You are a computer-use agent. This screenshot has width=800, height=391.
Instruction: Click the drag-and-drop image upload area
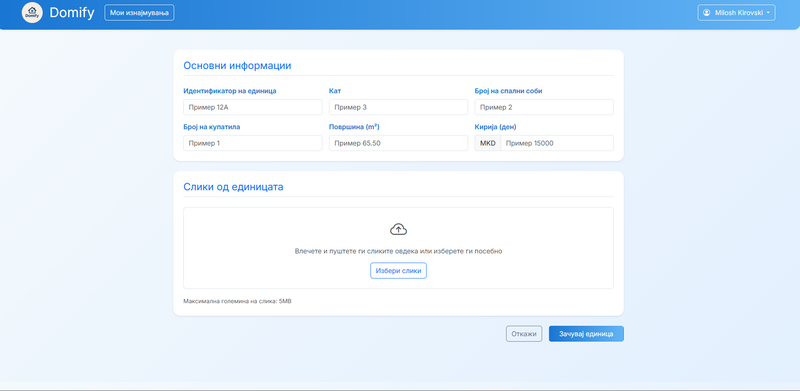coord(398,248)
